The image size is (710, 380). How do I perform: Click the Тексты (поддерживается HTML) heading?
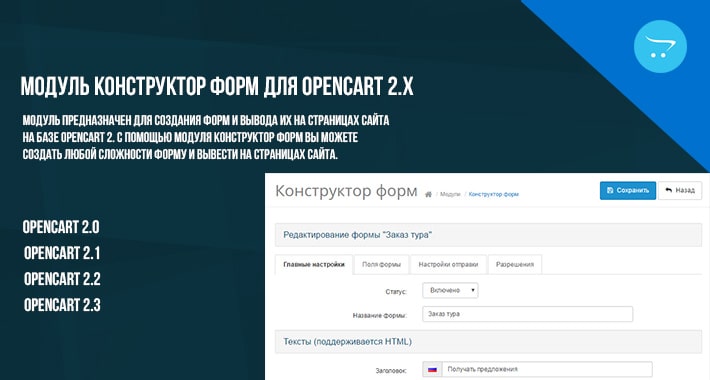(347, 342)
